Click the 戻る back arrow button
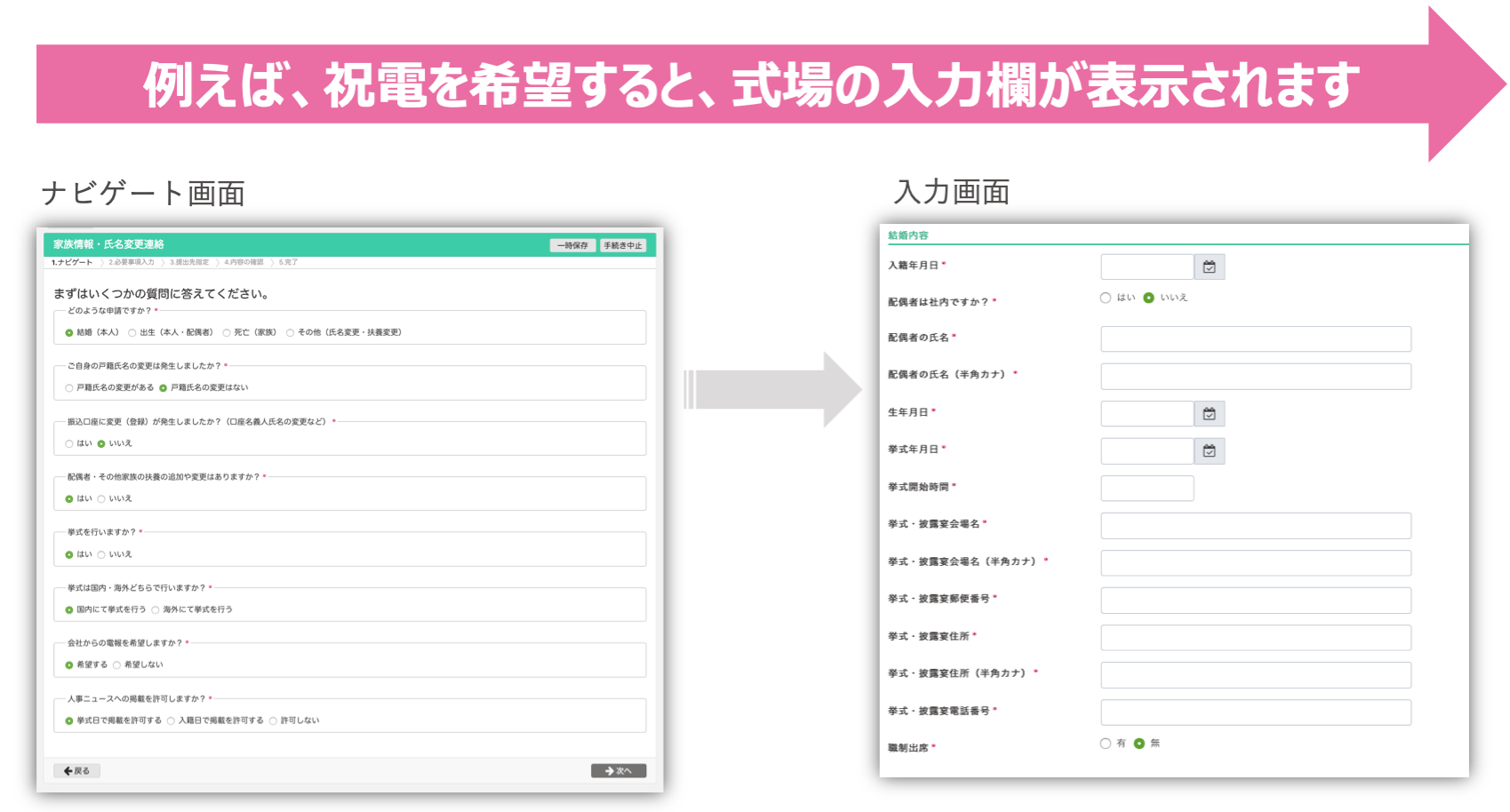 pyautogui.click(x=76, y=771)
